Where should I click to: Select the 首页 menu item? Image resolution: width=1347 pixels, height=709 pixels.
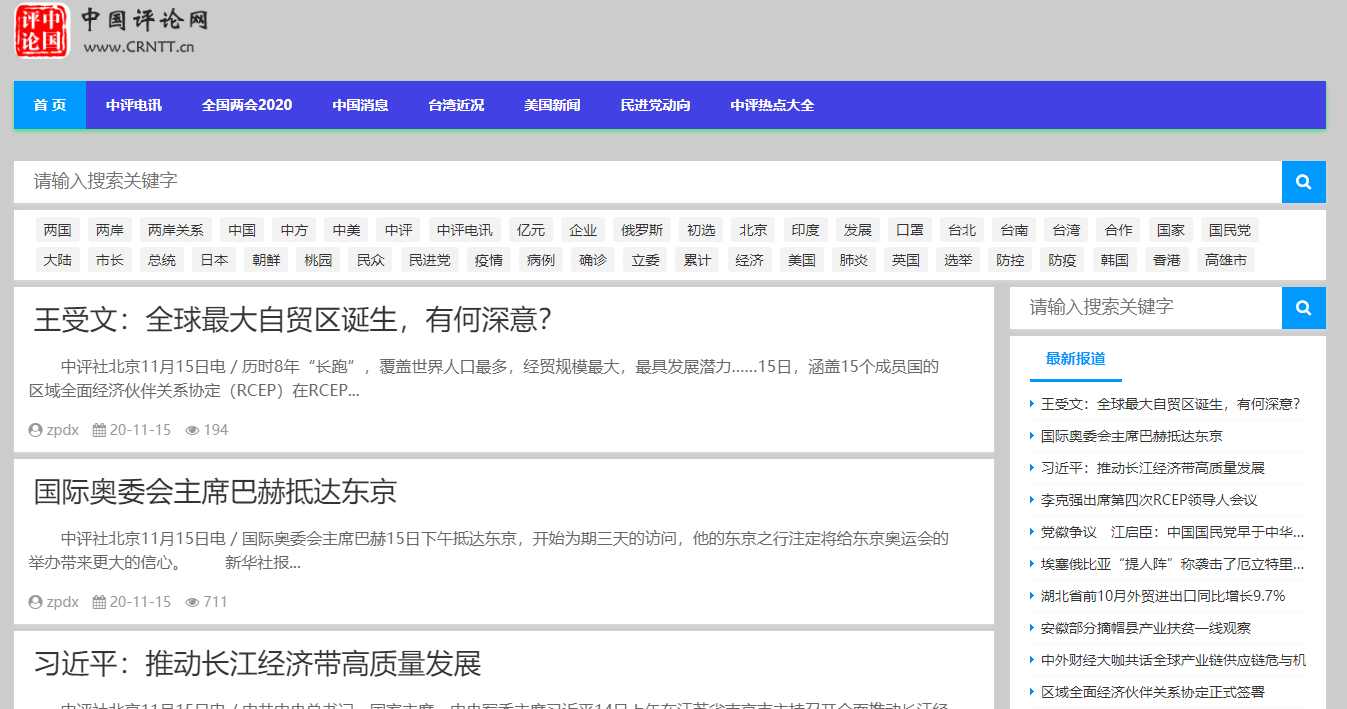point(49,104)
